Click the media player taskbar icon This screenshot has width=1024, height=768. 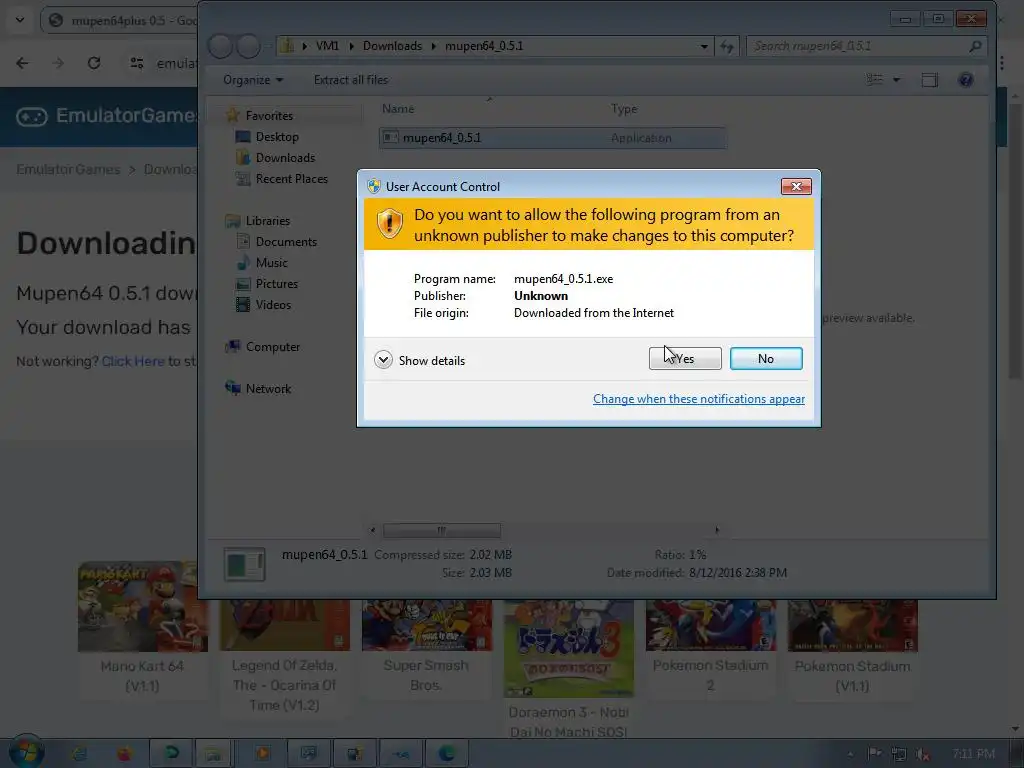263,754
